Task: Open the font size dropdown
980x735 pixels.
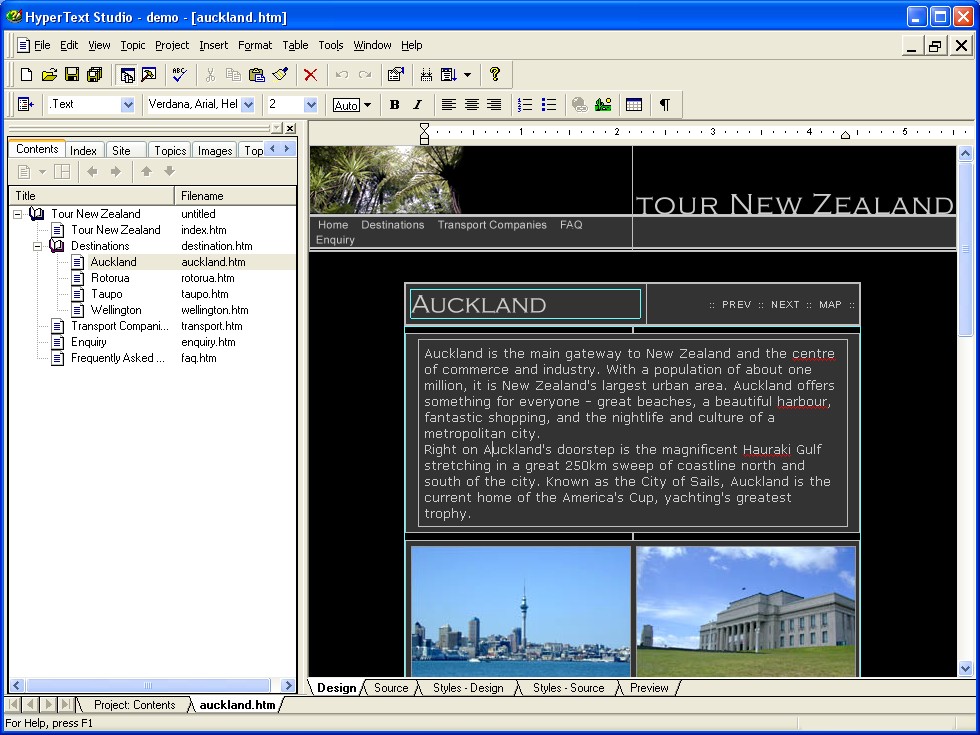Action: (310, 104)
